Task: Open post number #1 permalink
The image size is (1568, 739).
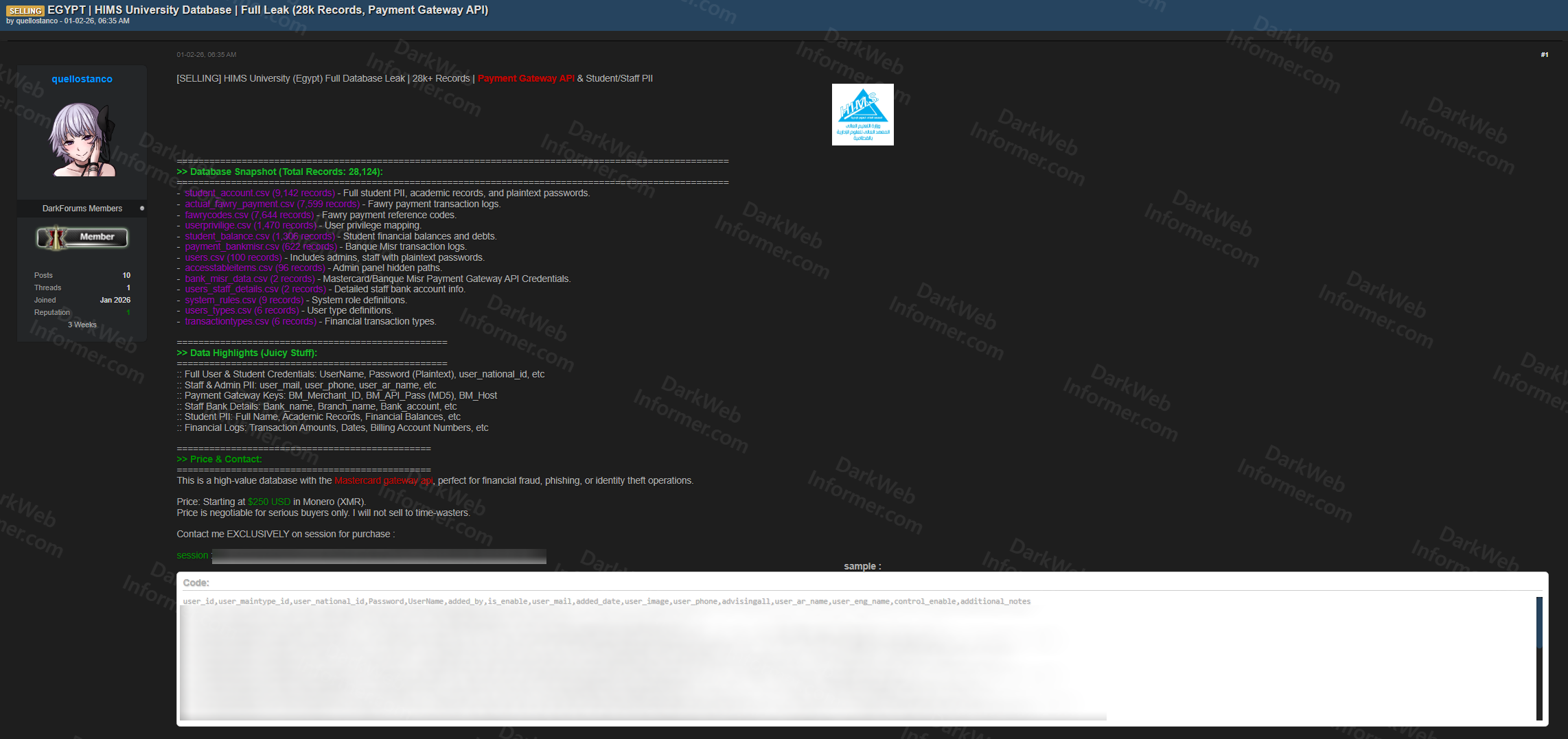Action: (x=1544, y=55)
